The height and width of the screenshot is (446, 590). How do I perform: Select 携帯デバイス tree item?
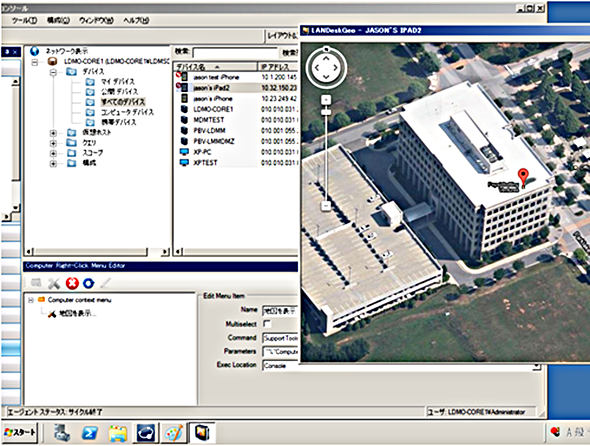119,122
